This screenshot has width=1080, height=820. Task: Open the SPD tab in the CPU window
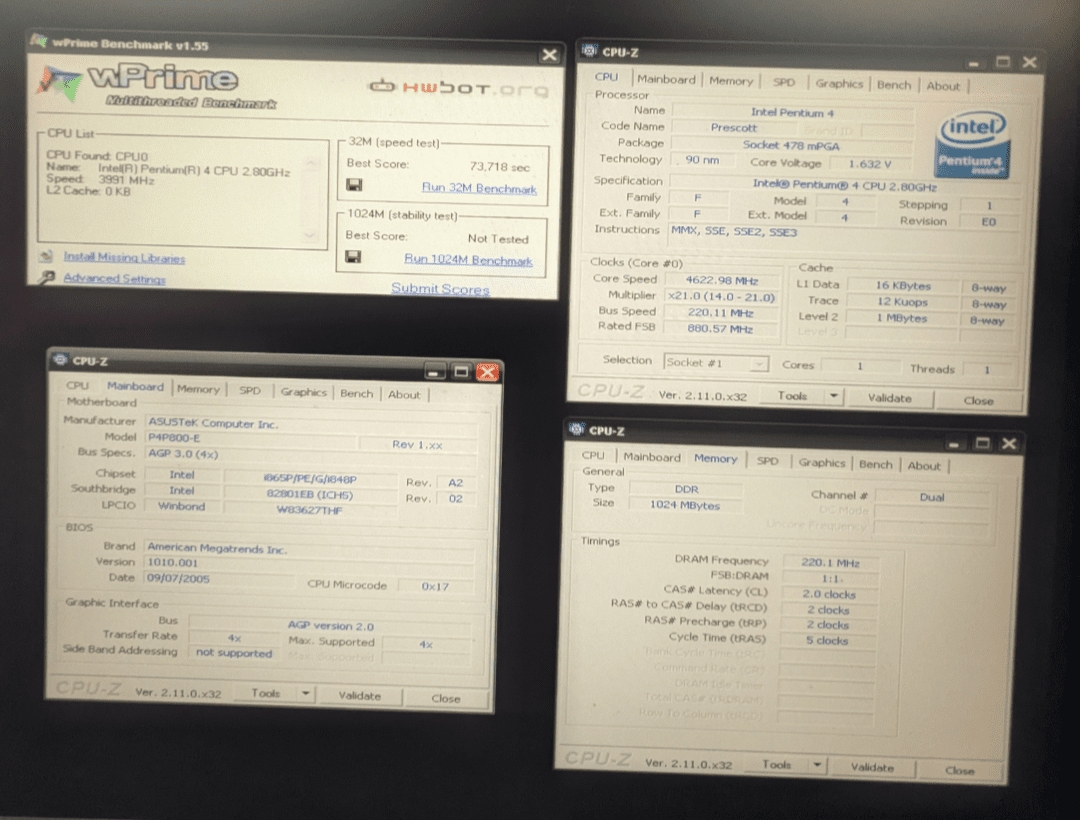784,82
